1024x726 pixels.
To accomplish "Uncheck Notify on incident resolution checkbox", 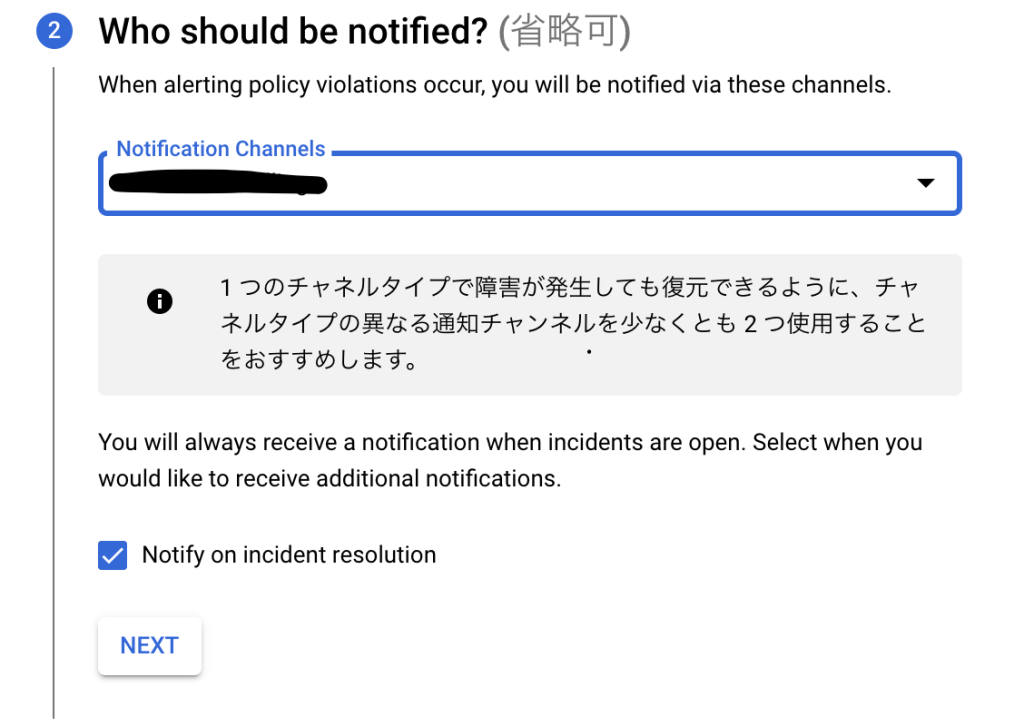I will [x=112, y=556].
